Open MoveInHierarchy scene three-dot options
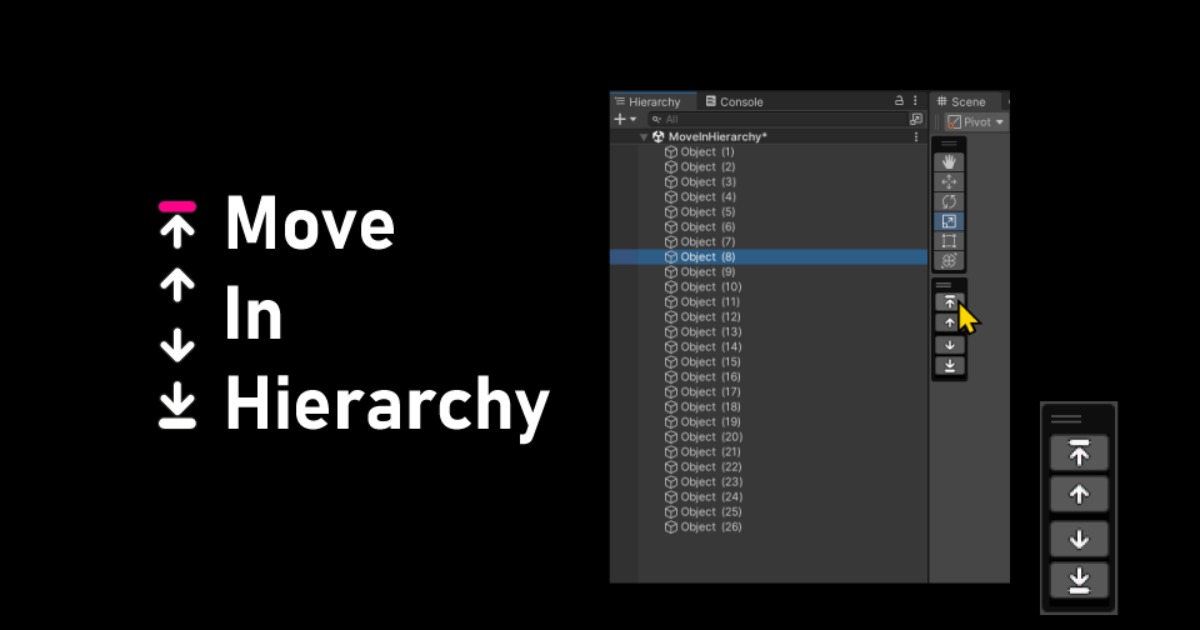1200x630 pixels. click(x=916, y=137)
